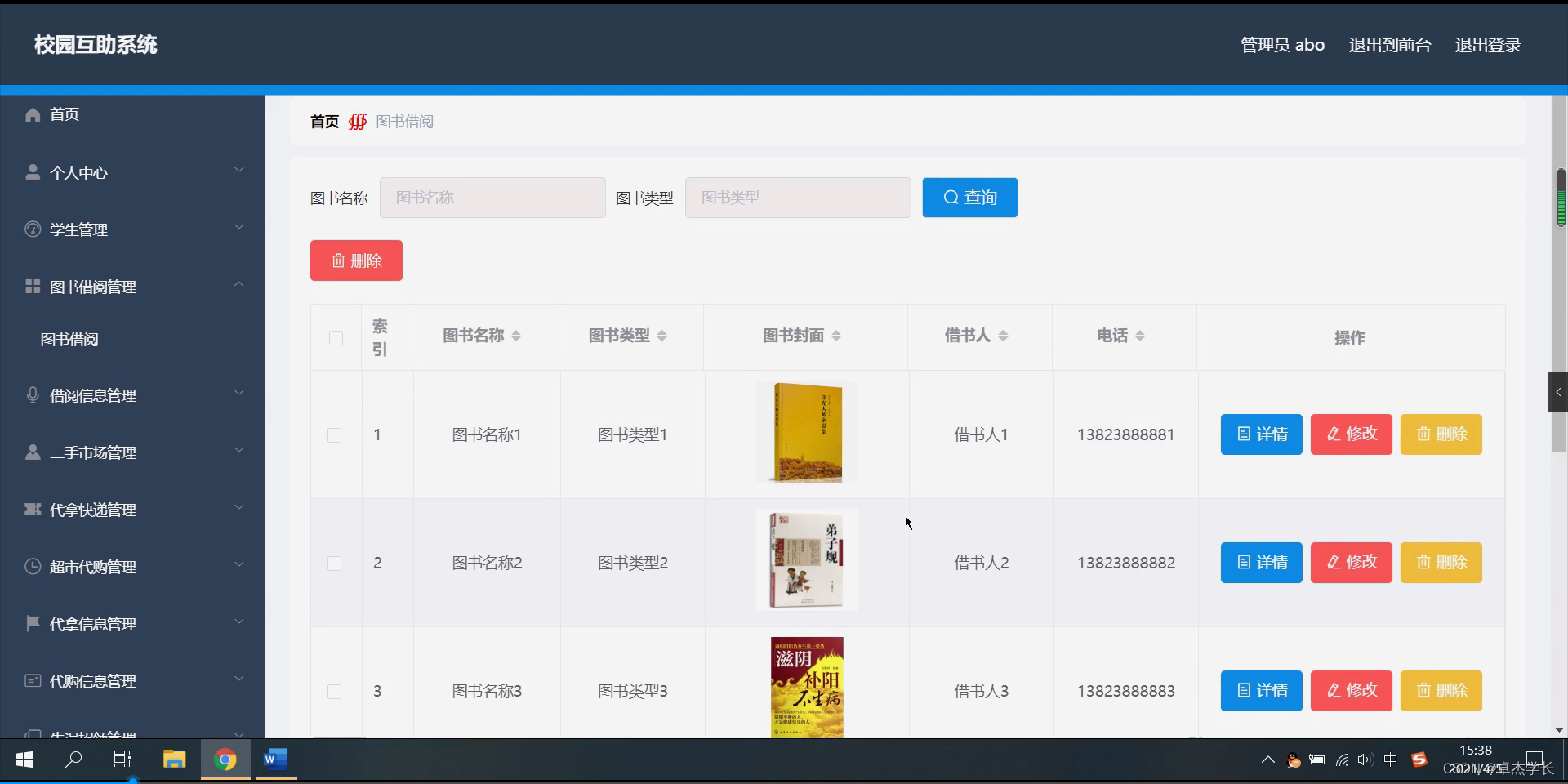Click the 查询 search button
Image resolution: width=1568 pixels, height=784 pixels.
(969, 198)
